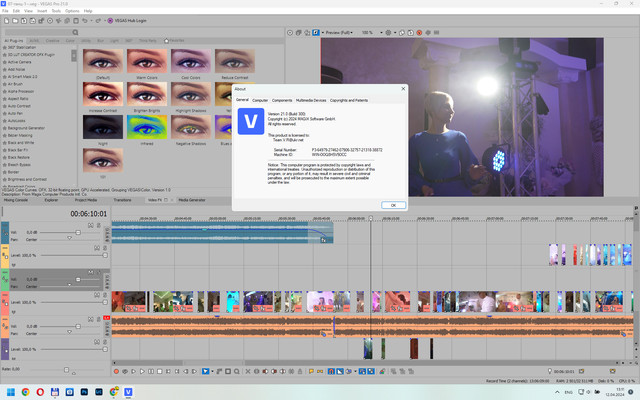
Task: Toggle Enable Snapping magnet icon
Action: [331, 371]
